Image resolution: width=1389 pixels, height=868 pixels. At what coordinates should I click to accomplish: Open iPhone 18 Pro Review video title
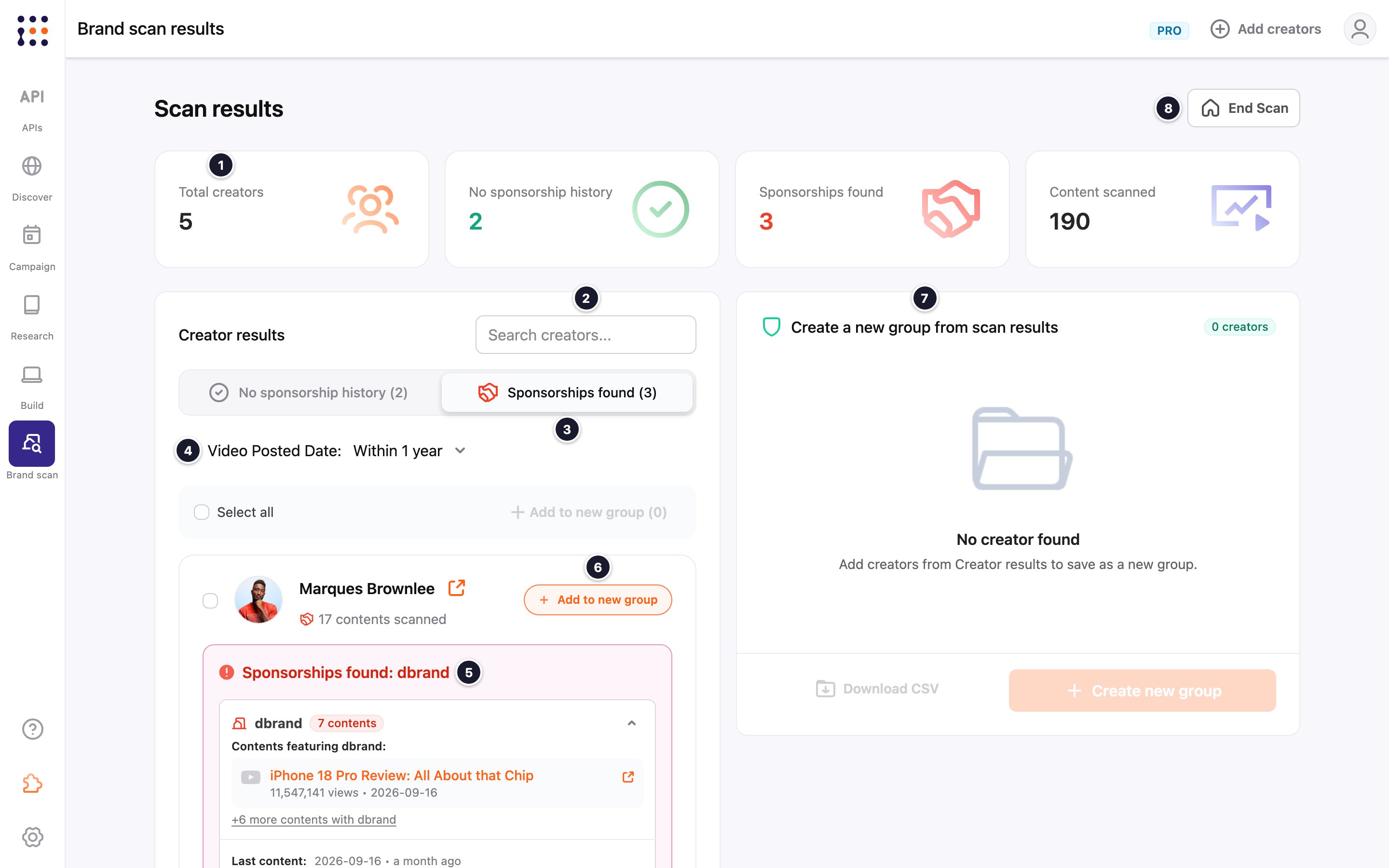point(402,775)
